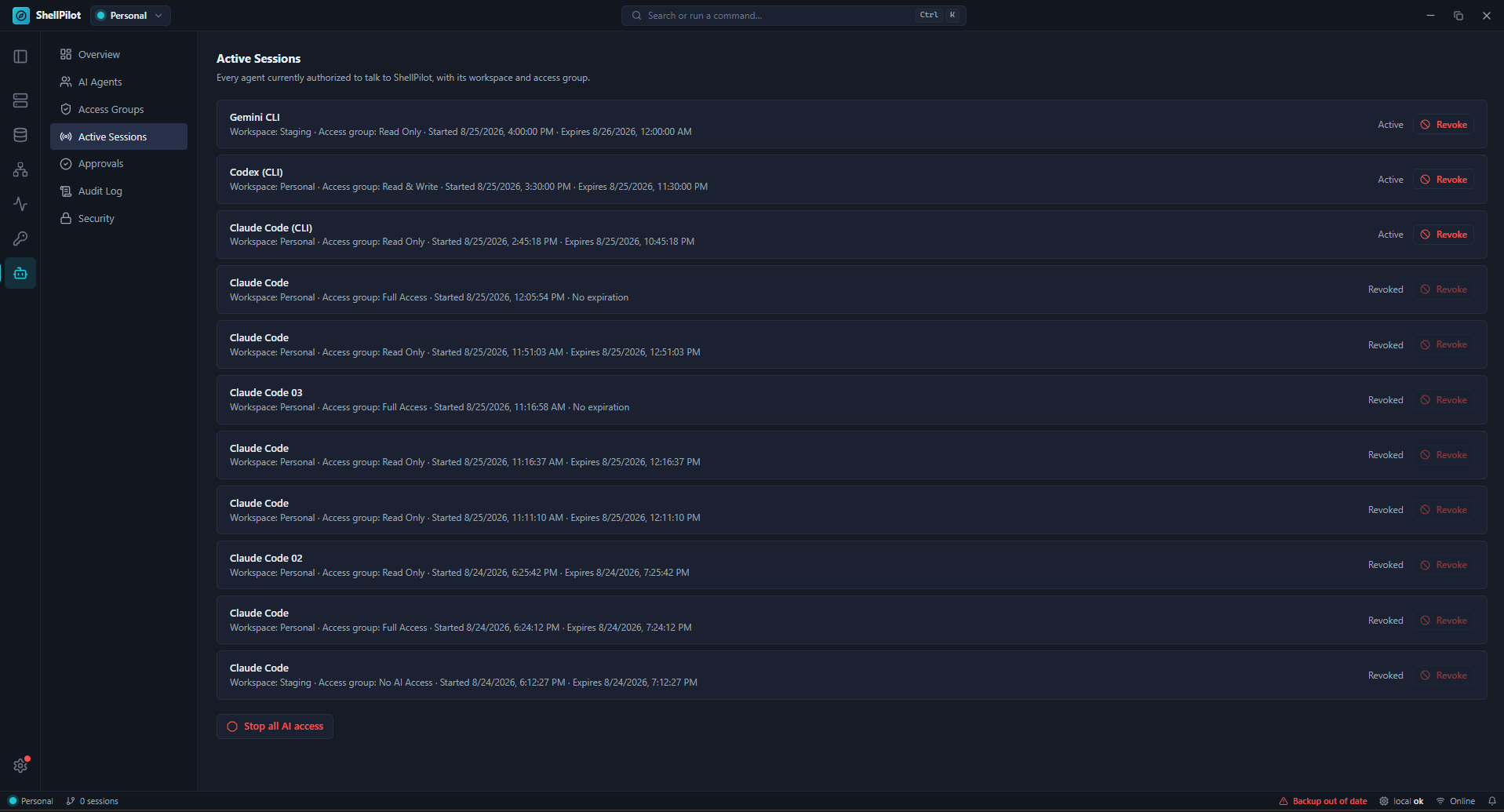1504x812 pixels.
Task: Open the network topology icon in rail
Action: 20,169
